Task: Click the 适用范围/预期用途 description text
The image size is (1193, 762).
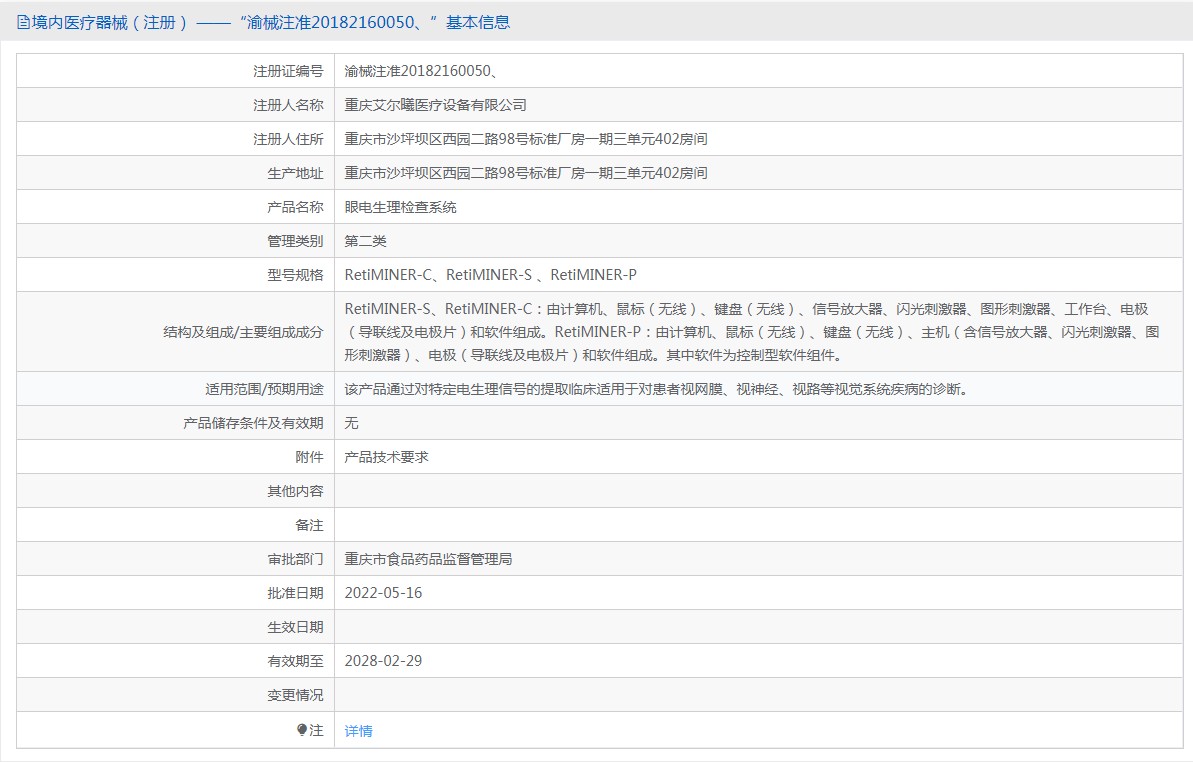Action: (x=655, y=389)
